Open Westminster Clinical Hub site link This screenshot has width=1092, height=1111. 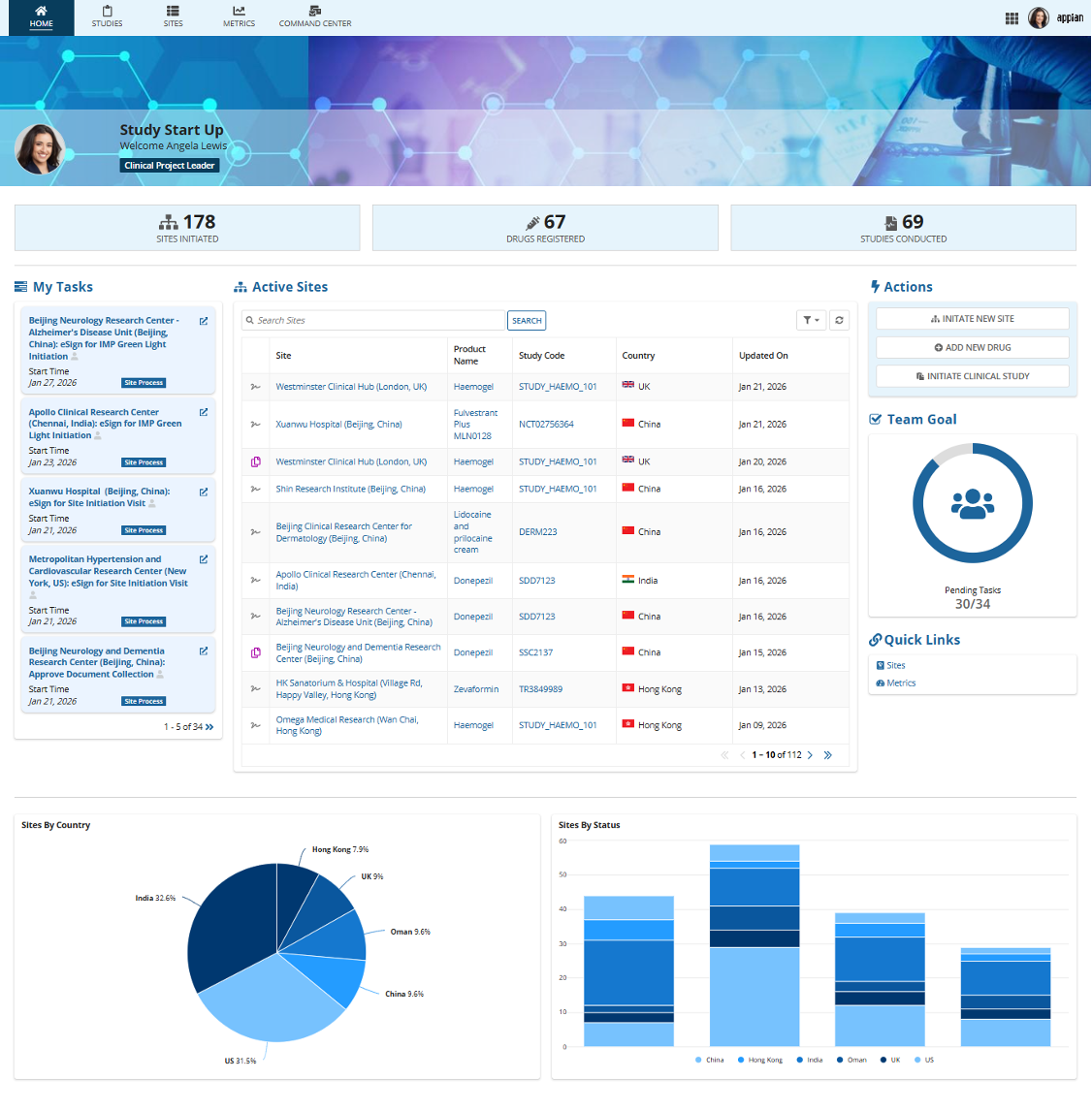[351, 387]
